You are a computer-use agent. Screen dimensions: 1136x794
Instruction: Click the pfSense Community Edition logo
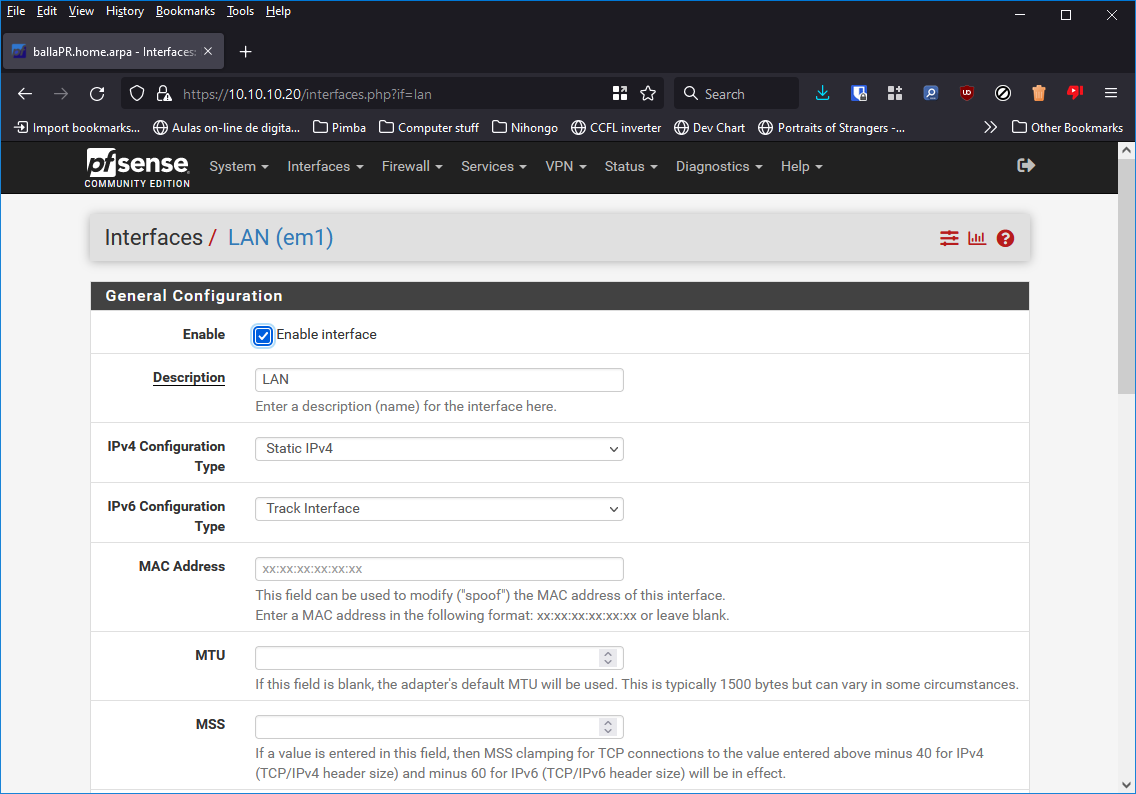coord(137,167)
